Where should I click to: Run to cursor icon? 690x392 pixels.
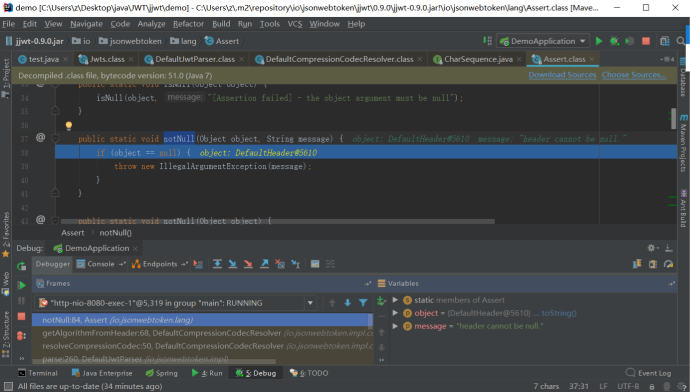(x=295, y=264)
